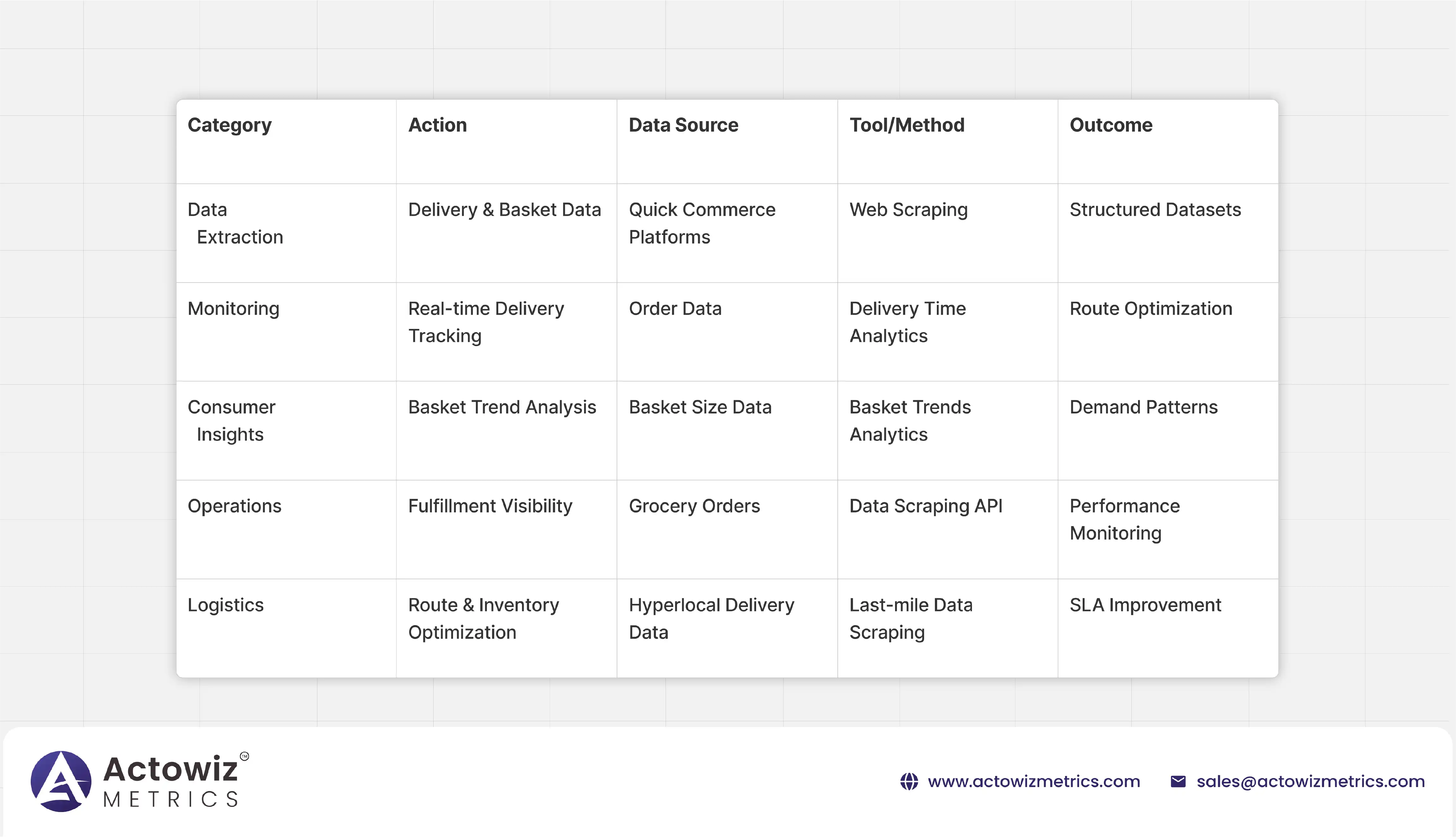This screenshot has height=837, width=1456.
Task: Click the Route Optimization outcome cell
Action: [1151, 309]
